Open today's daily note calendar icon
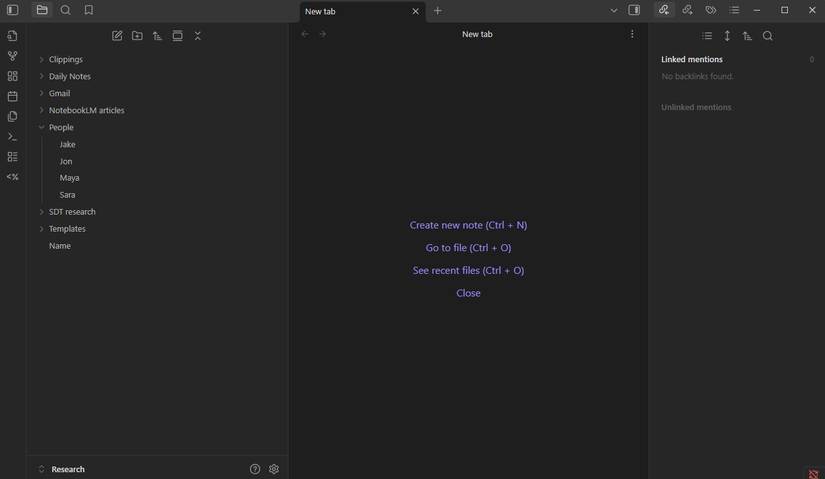The width and height of the screenshot is (825, 479). click(13, 96)
